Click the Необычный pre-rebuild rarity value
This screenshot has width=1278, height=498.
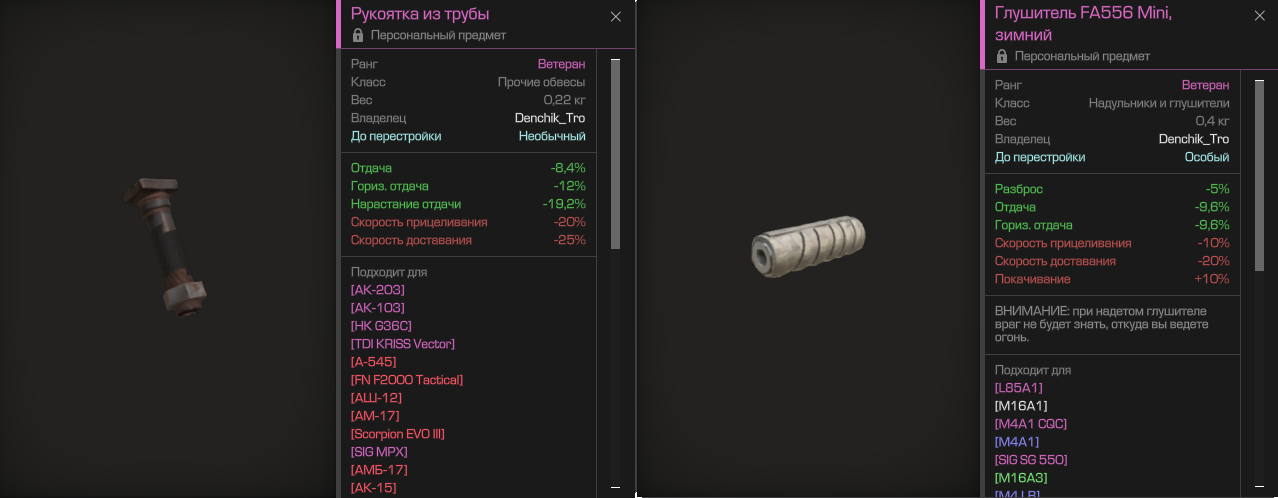click(x=552, y=136)
